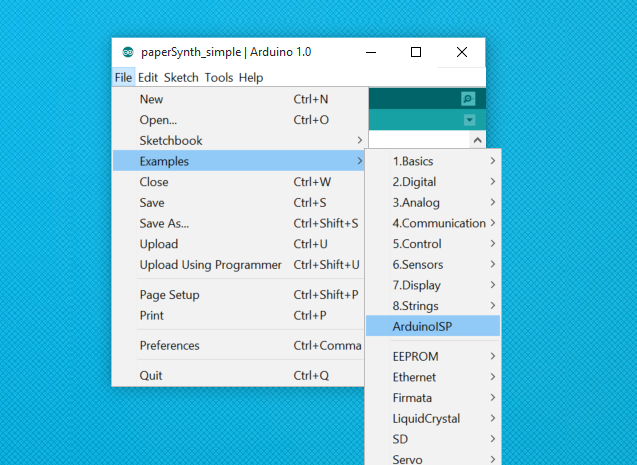Expand Ethernet library examples
Image resolution: width=637 pixels, height=465 pixels.
pos(433,377)
